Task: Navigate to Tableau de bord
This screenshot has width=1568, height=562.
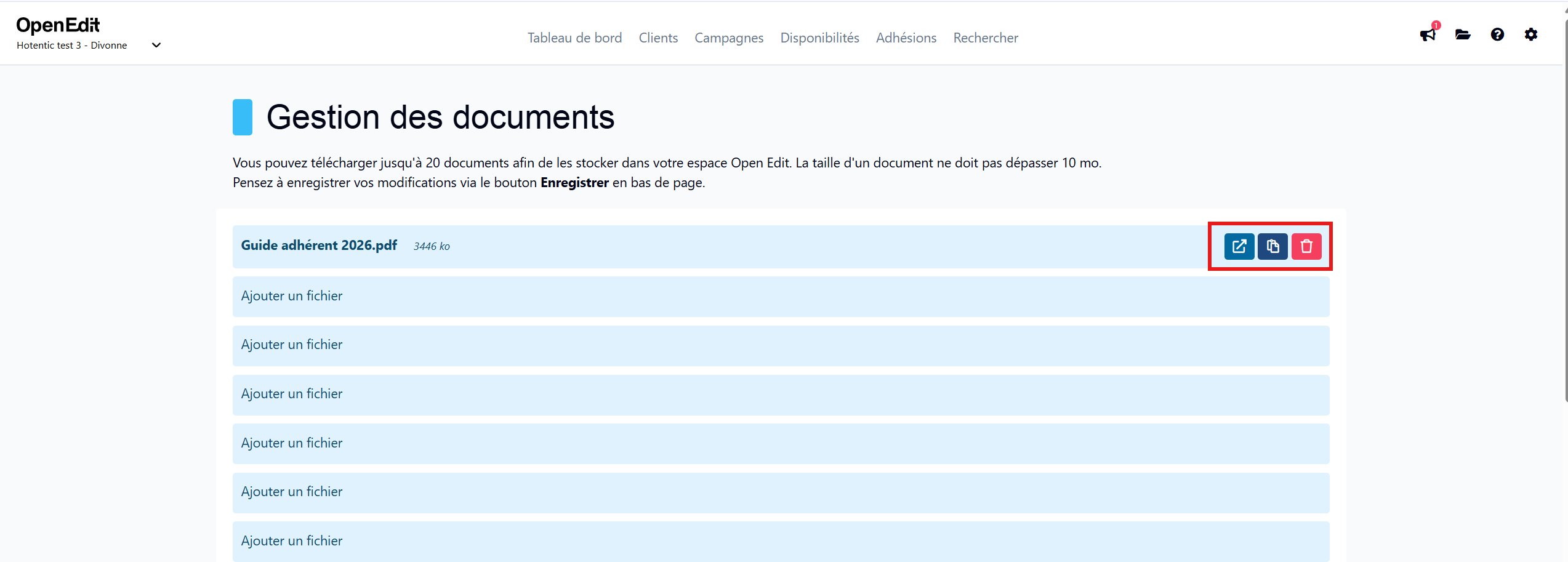Action: click(574, 38)
